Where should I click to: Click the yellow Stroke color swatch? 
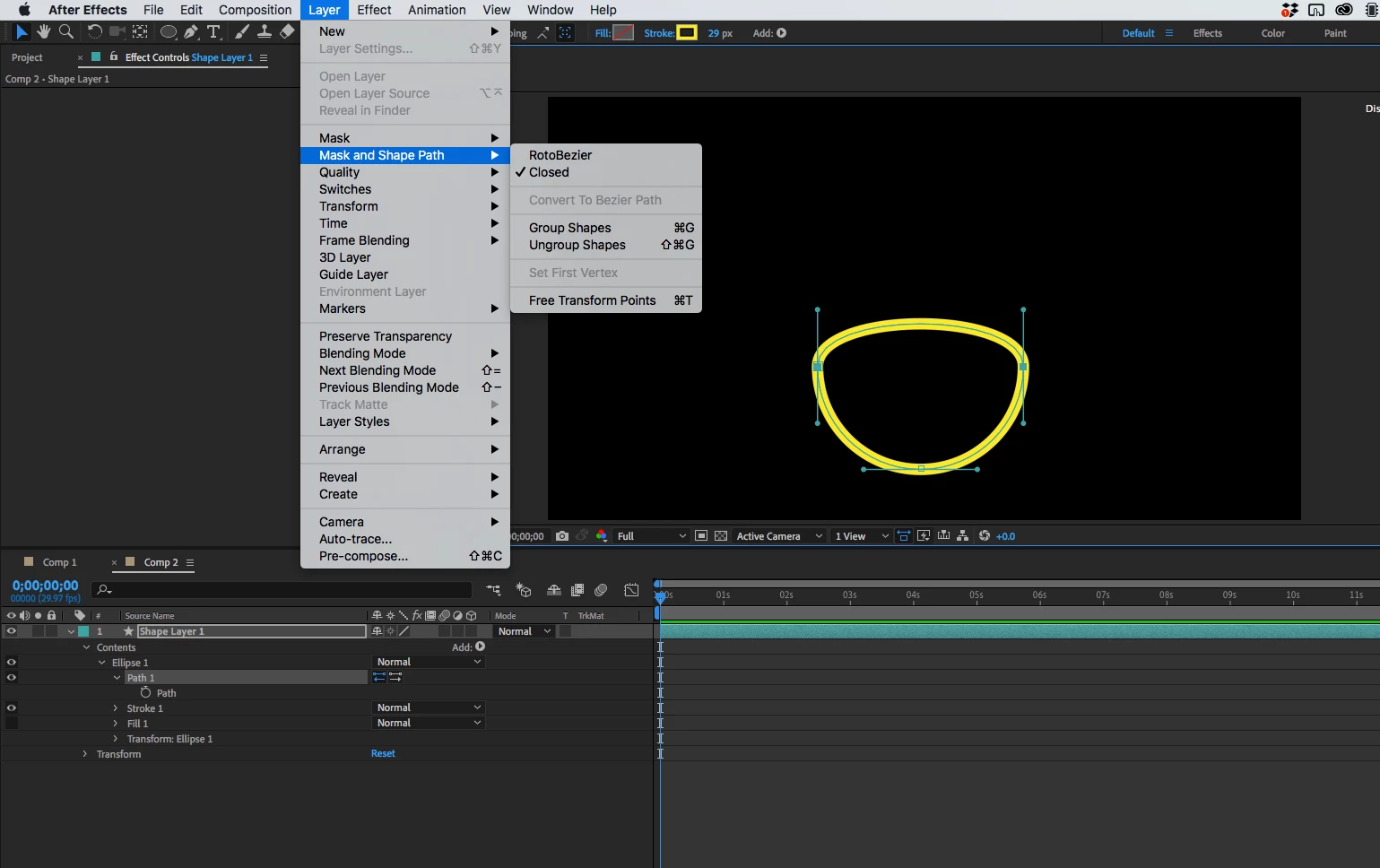point(687,33)
